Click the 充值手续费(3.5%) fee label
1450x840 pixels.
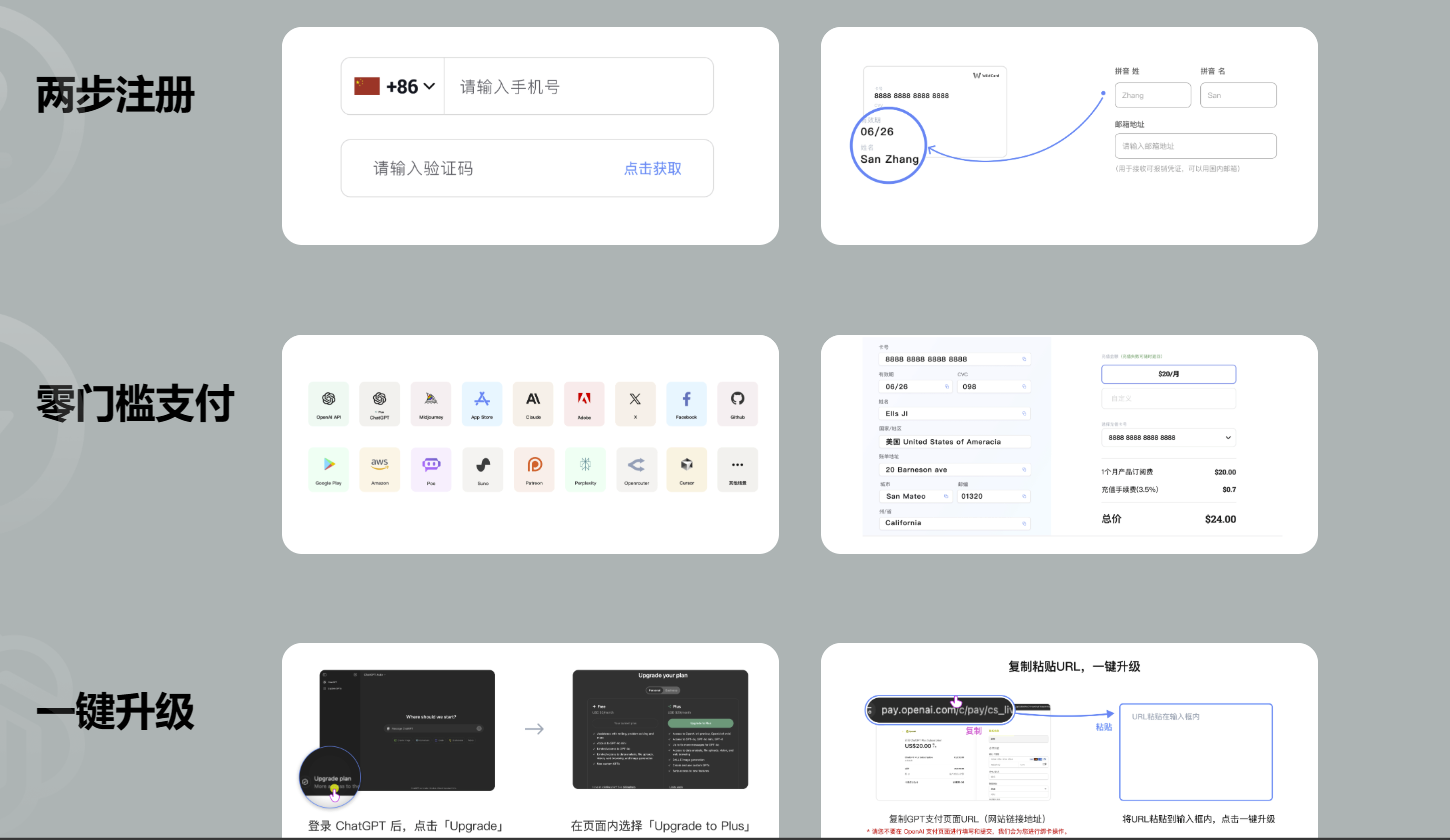click(x=1129, y=490)
